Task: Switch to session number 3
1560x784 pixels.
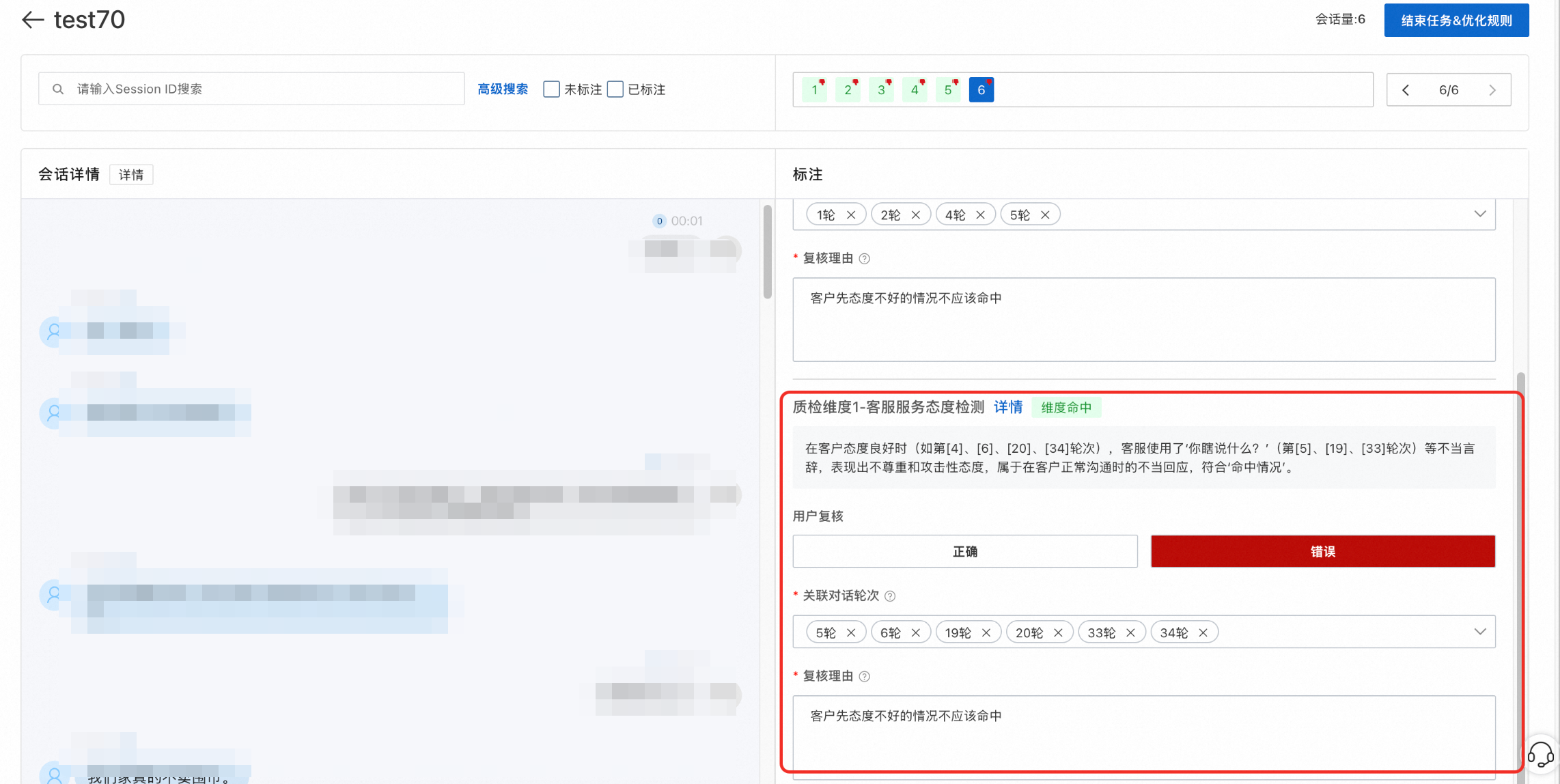Action: tap(881, 90)
